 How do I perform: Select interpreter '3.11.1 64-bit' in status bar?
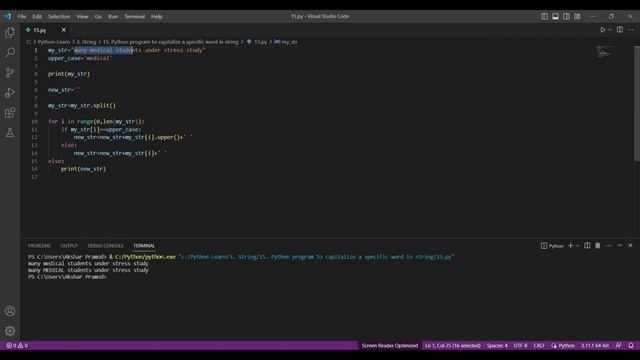point(595,345)
